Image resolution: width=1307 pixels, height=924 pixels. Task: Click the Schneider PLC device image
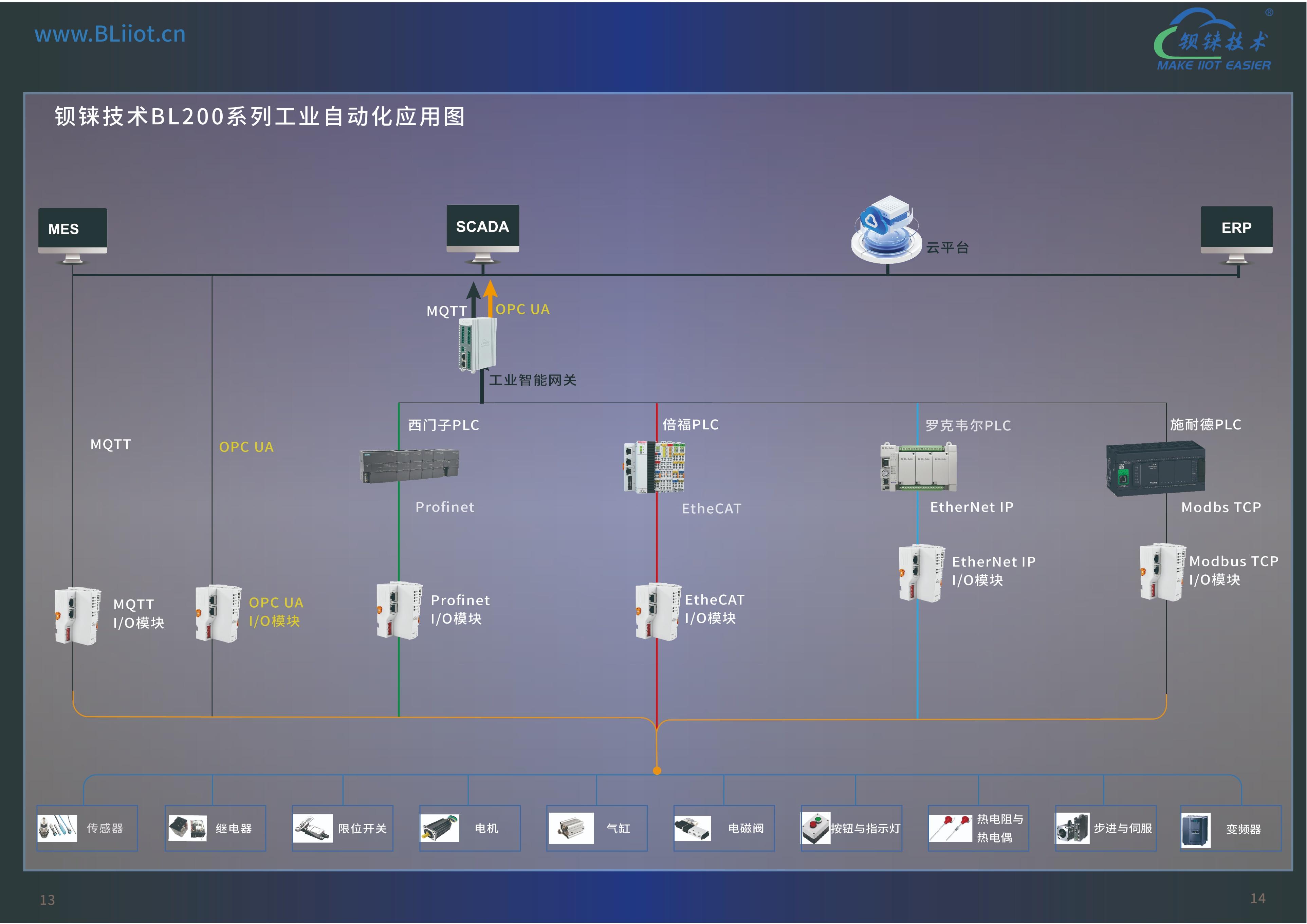[1156, 468]
